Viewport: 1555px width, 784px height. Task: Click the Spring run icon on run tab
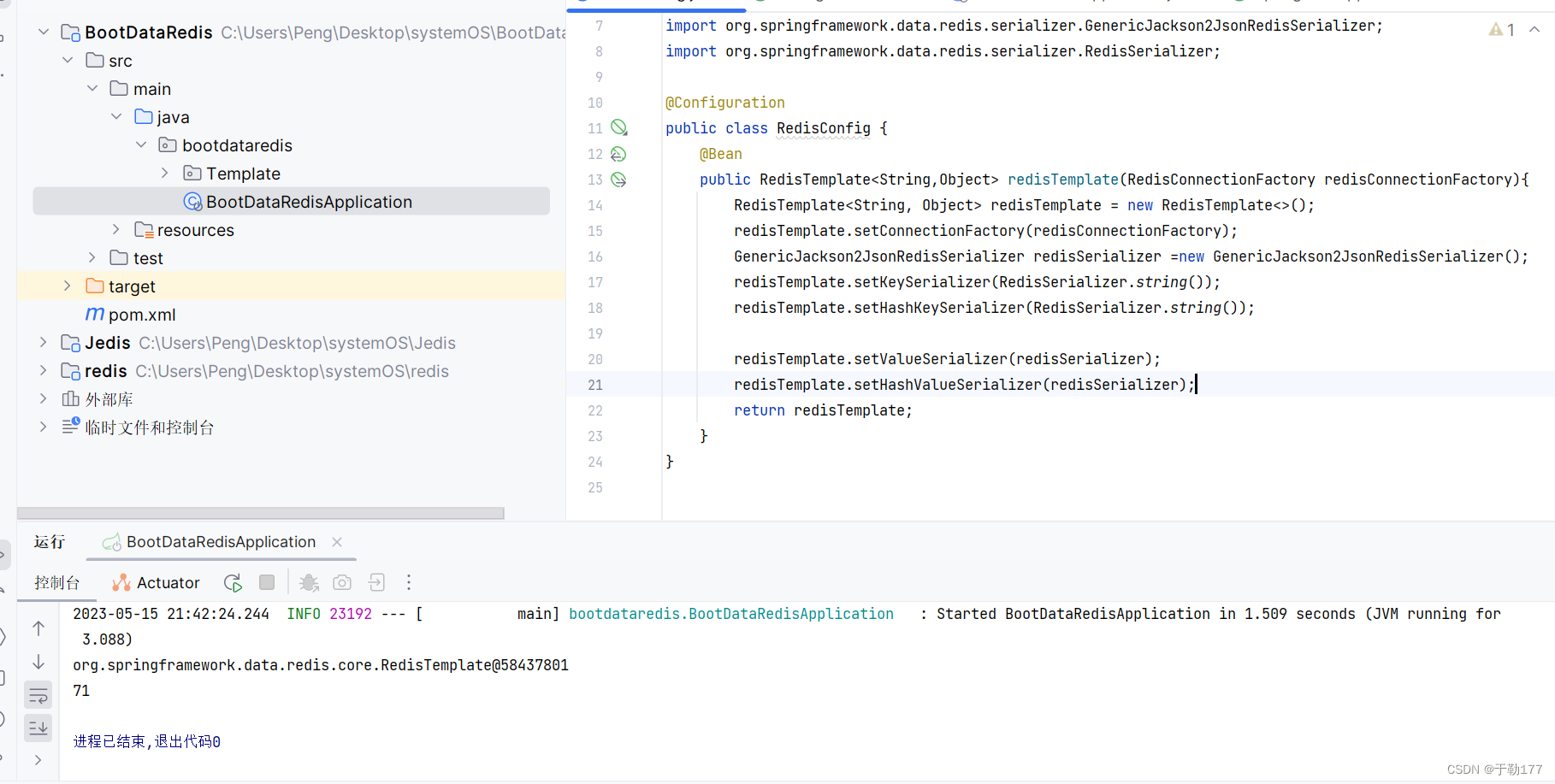click(111, 542)
